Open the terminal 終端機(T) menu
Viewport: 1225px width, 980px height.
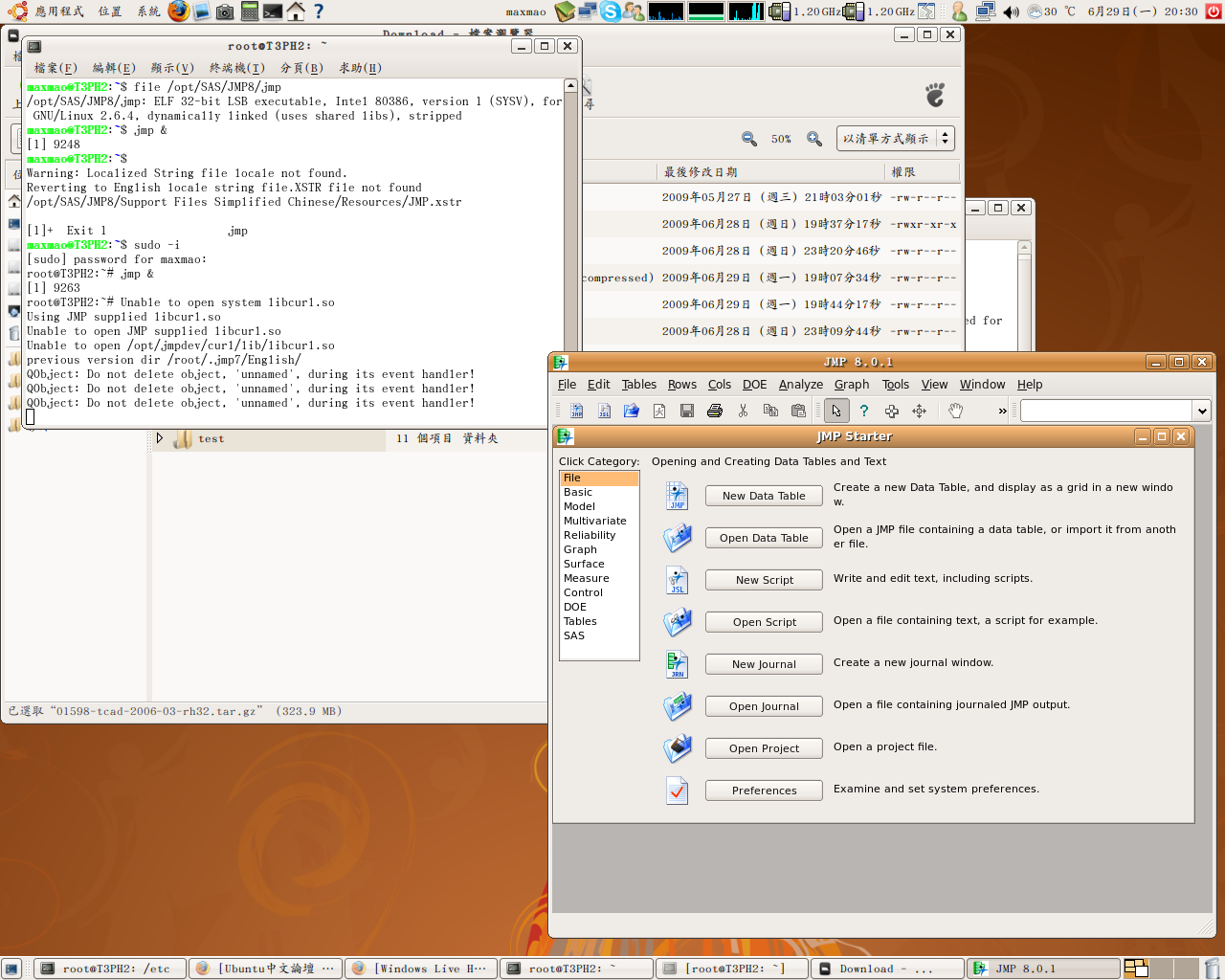tap(237, 68)
